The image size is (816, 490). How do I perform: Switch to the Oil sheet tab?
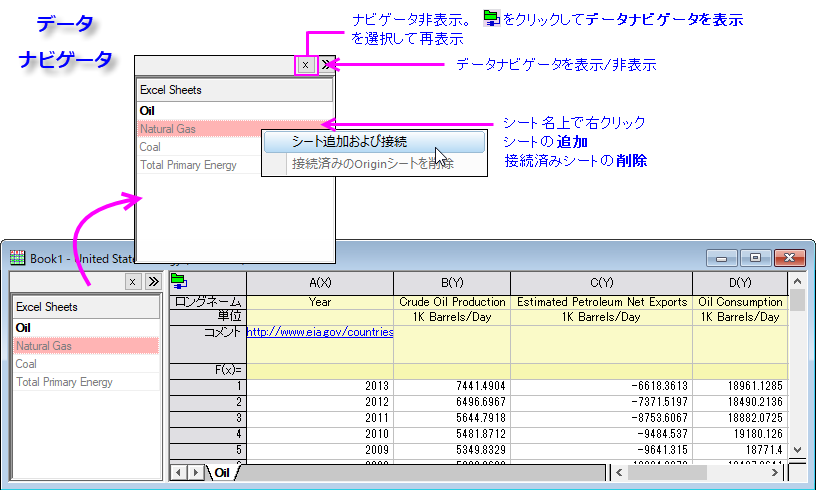pyautogui.click(x=222, y=472)
